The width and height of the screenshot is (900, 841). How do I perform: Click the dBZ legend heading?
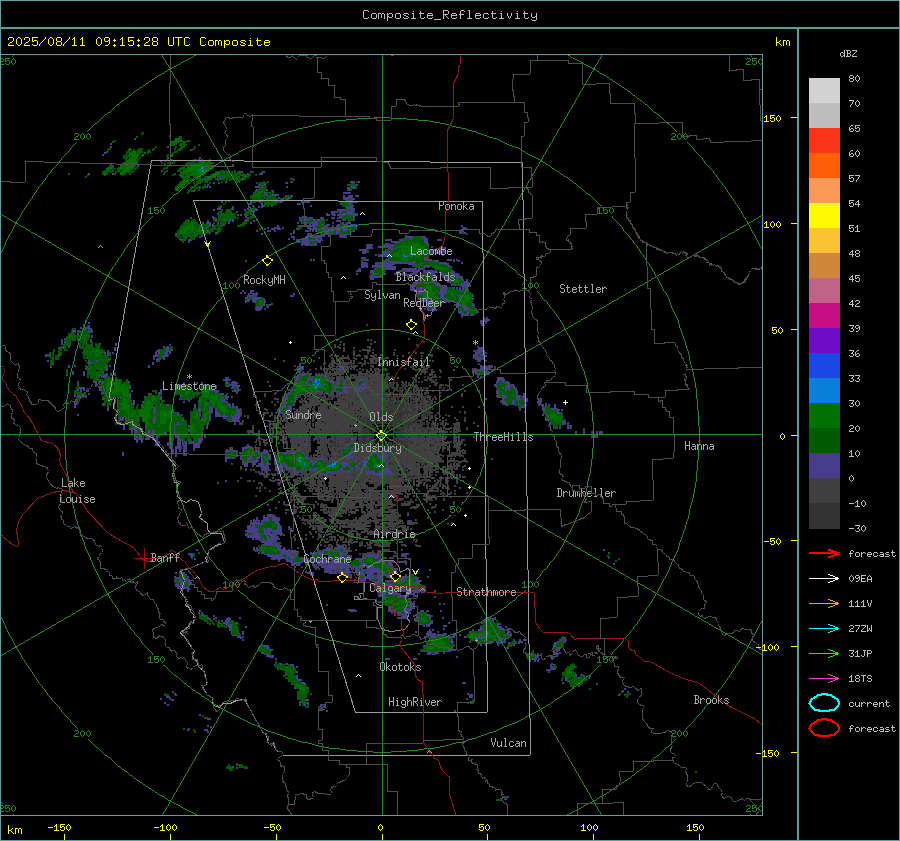848,53
